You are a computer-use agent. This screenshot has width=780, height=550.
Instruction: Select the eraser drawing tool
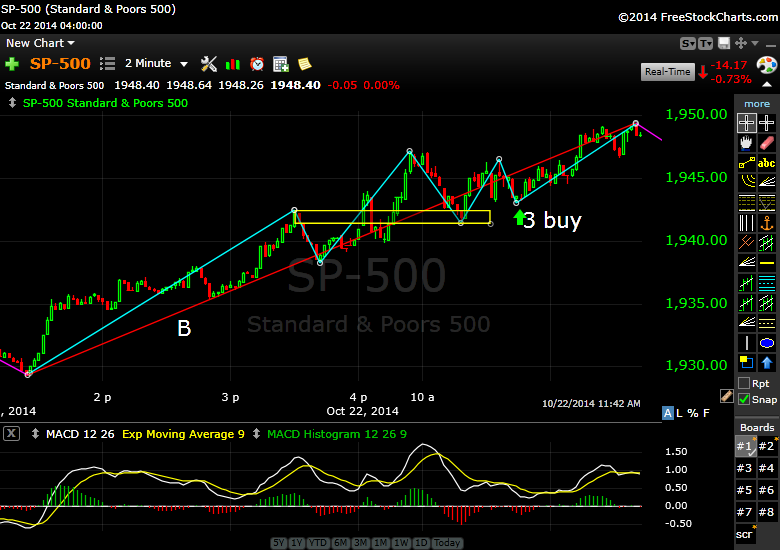pyautogui.click(x=767, y=143)
